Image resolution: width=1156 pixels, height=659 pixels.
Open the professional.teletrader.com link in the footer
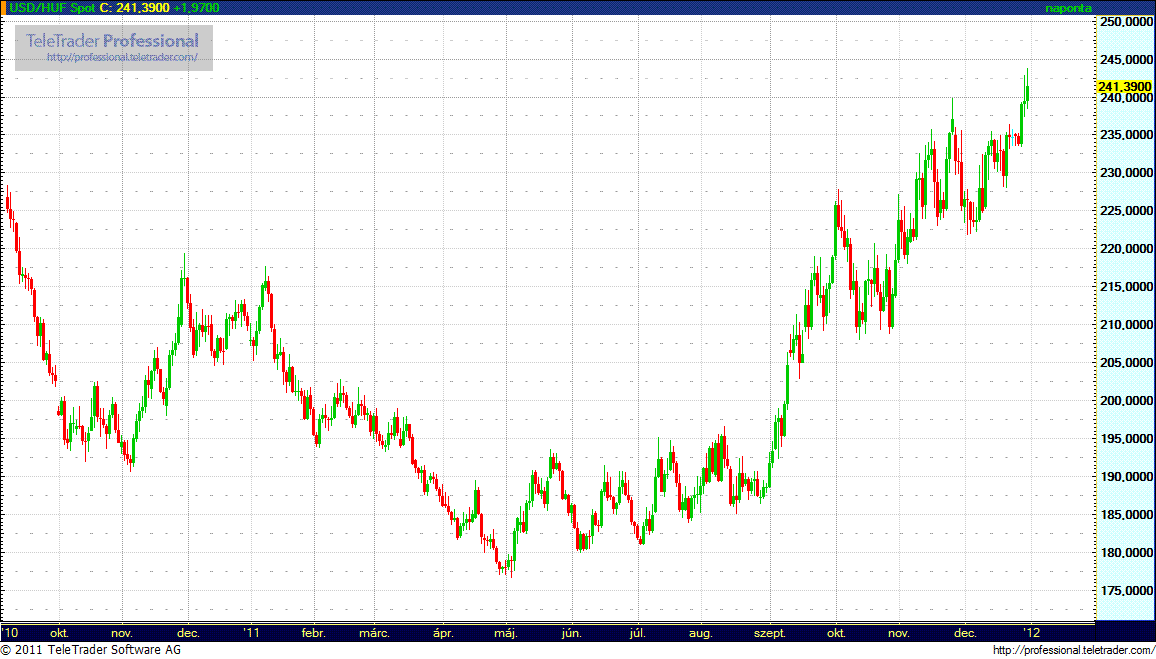pos(1074,650)
